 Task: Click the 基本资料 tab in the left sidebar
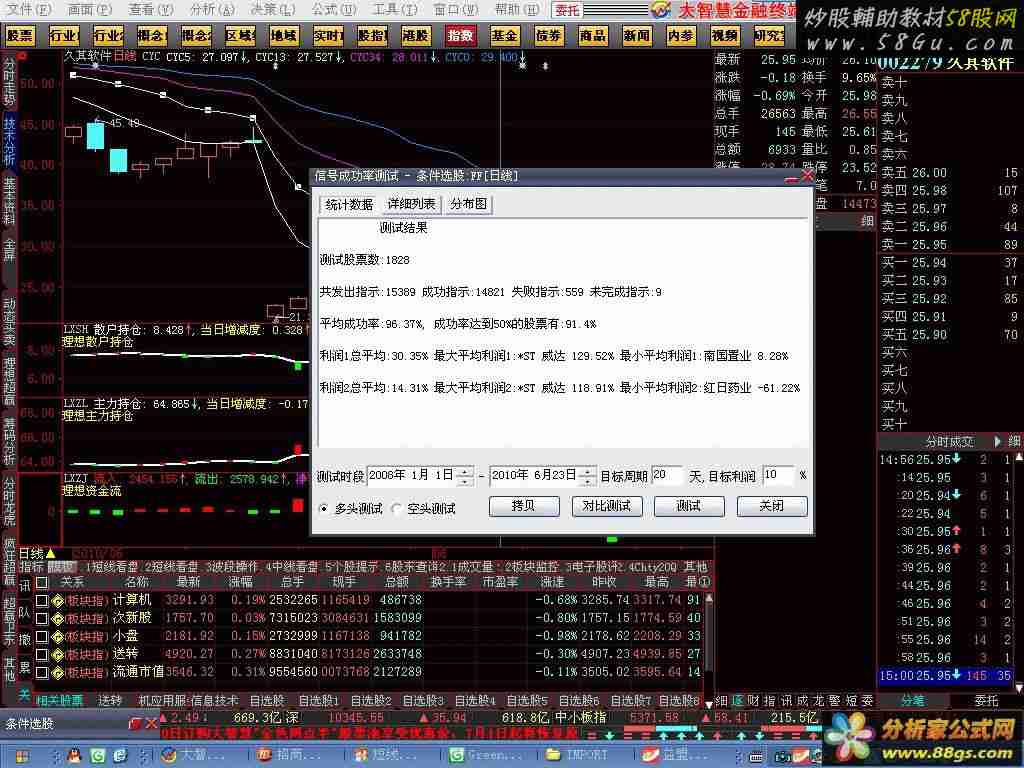coord(9,200)
